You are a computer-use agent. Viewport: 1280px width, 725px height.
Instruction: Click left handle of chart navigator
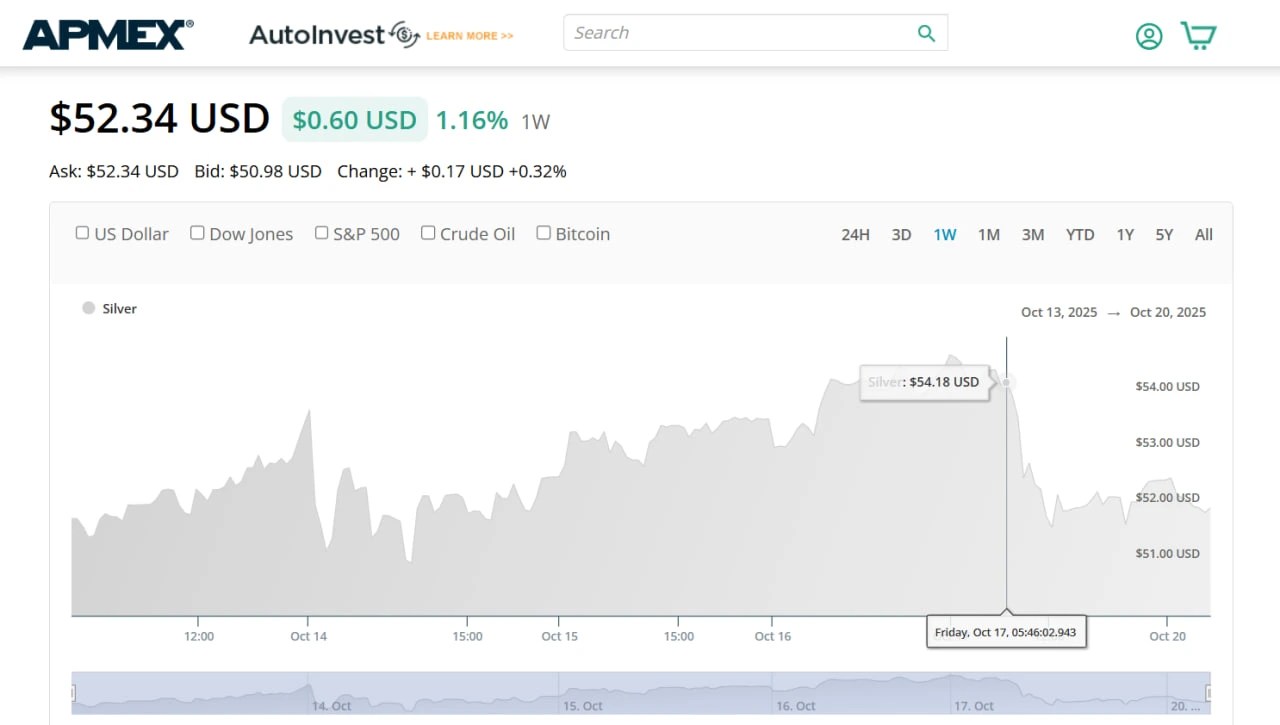pyautogui.click(x=73, y=692)
